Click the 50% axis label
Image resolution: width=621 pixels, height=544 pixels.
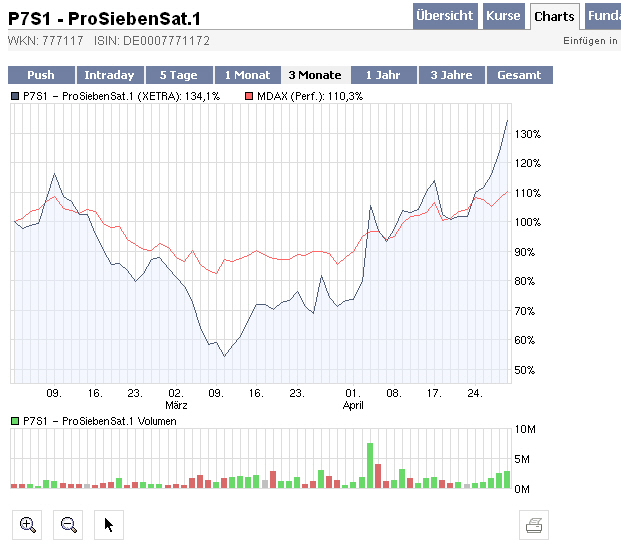pyautogui.click(x=525, y=370)
